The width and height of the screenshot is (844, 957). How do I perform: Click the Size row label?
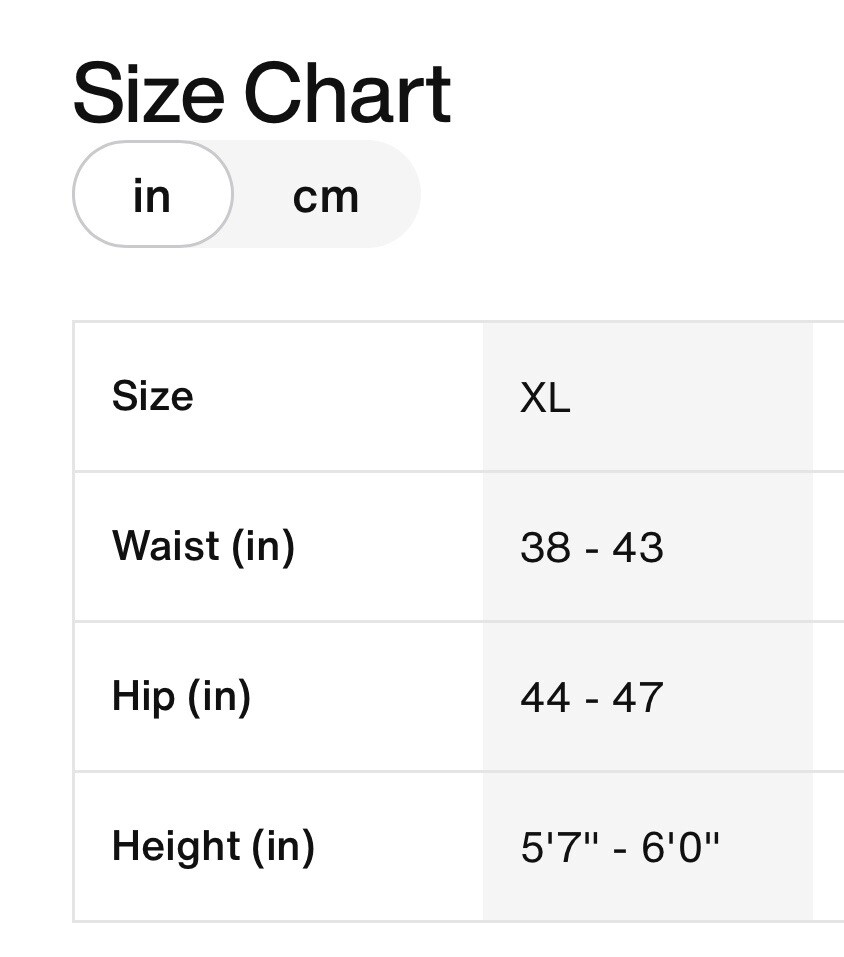[153, 396]
